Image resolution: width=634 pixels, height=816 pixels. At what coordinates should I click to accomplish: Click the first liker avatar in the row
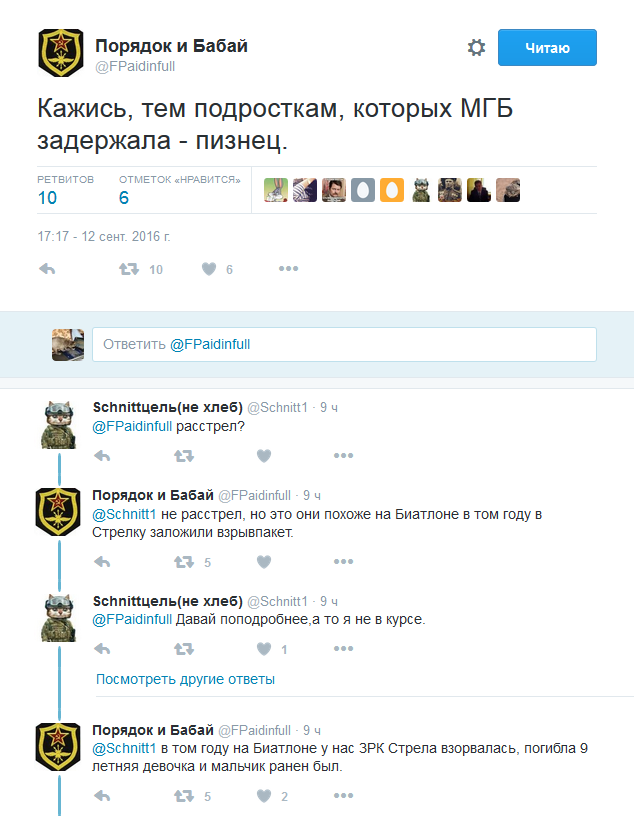(276, 189)
